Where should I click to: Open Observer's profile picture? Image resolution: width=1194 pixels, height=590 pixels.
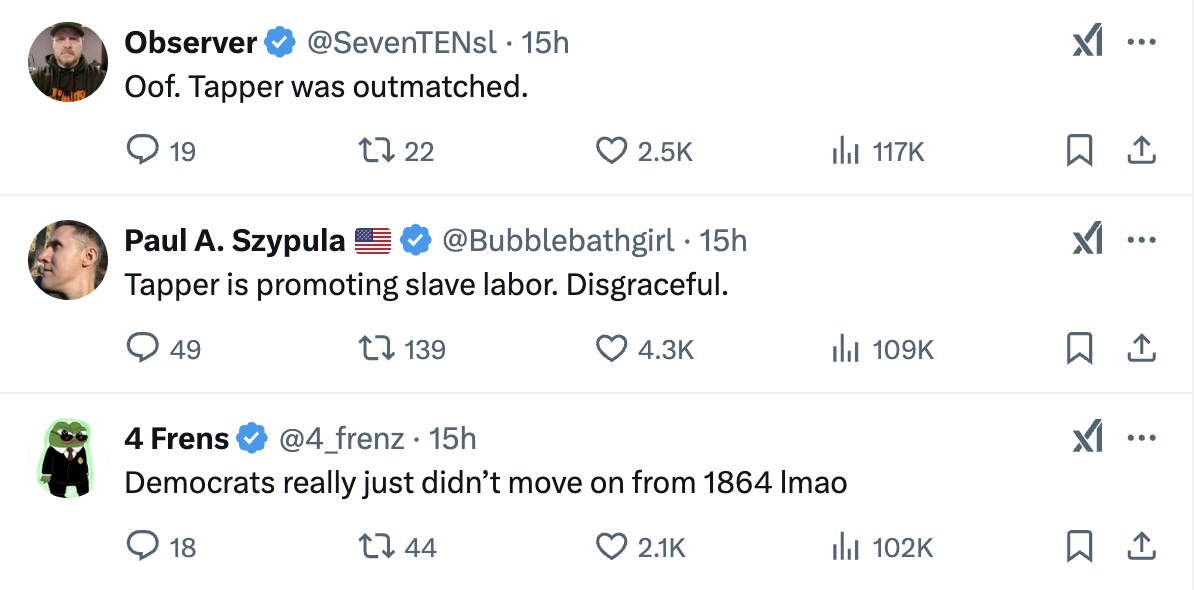coord(68,62)
